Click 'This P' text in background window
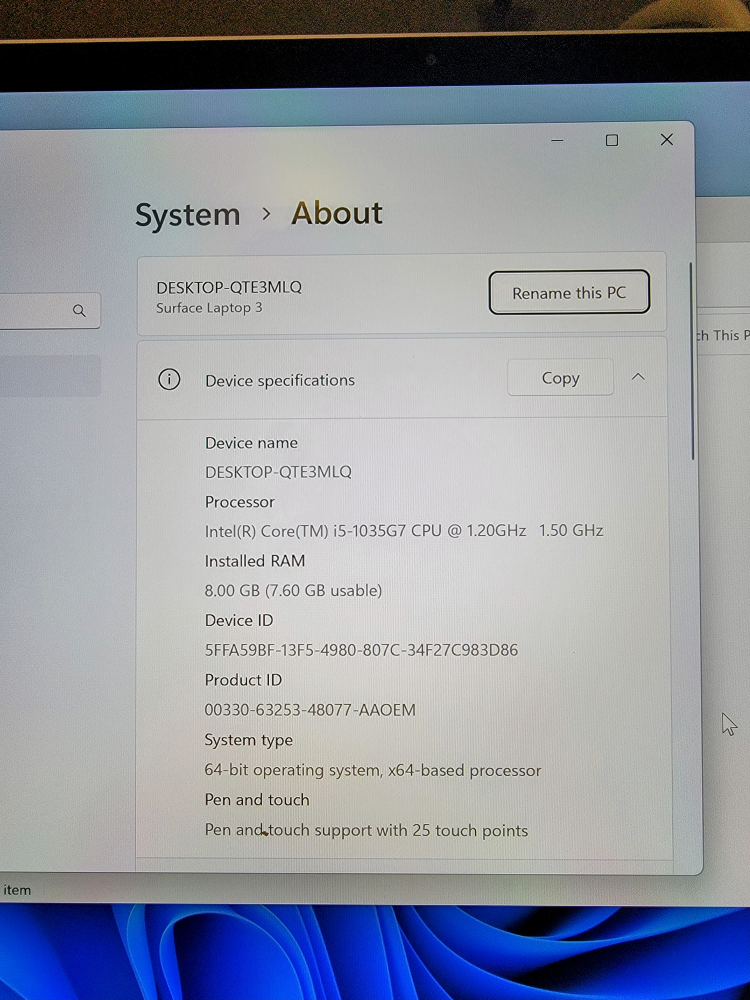 [731, 335]
